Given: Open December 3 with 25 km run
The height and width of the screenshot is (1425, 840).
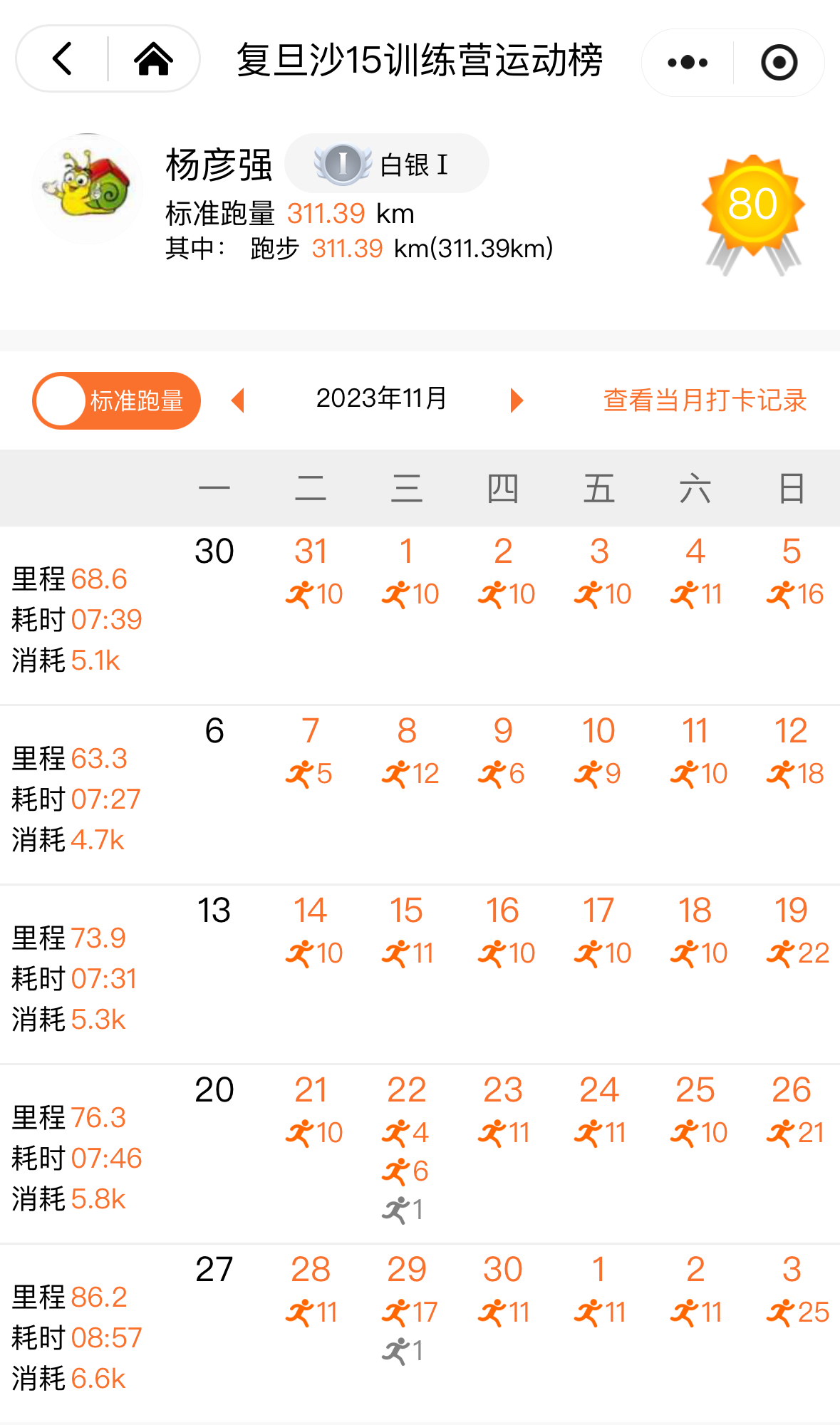Looking at the screenshot, I should [x=792, y=1290].
